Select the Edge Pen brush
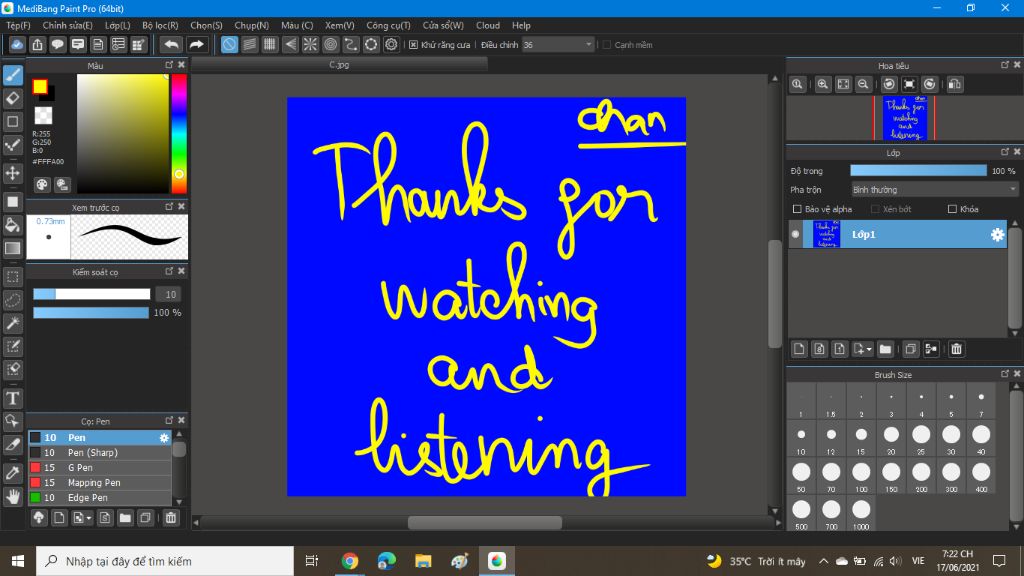1024x576 pixels. click(x=99, y=498)
